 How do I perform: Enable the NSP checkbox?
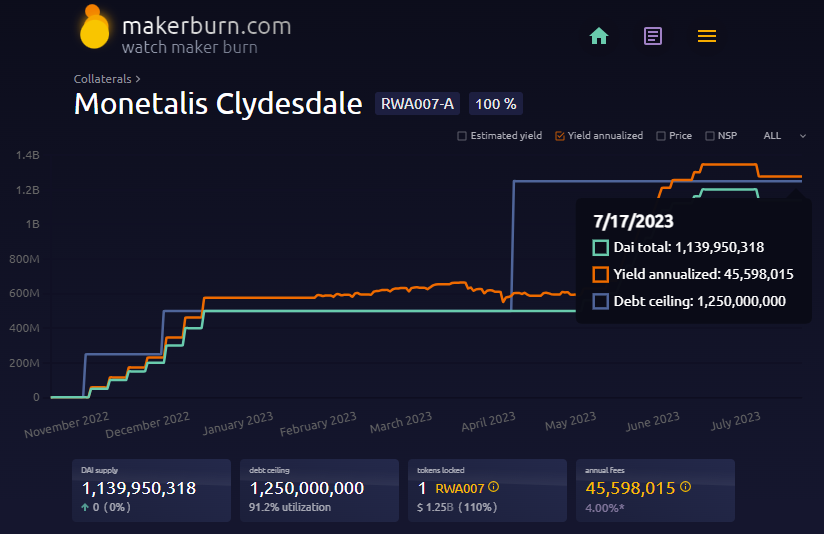click(x=709, y=136)
